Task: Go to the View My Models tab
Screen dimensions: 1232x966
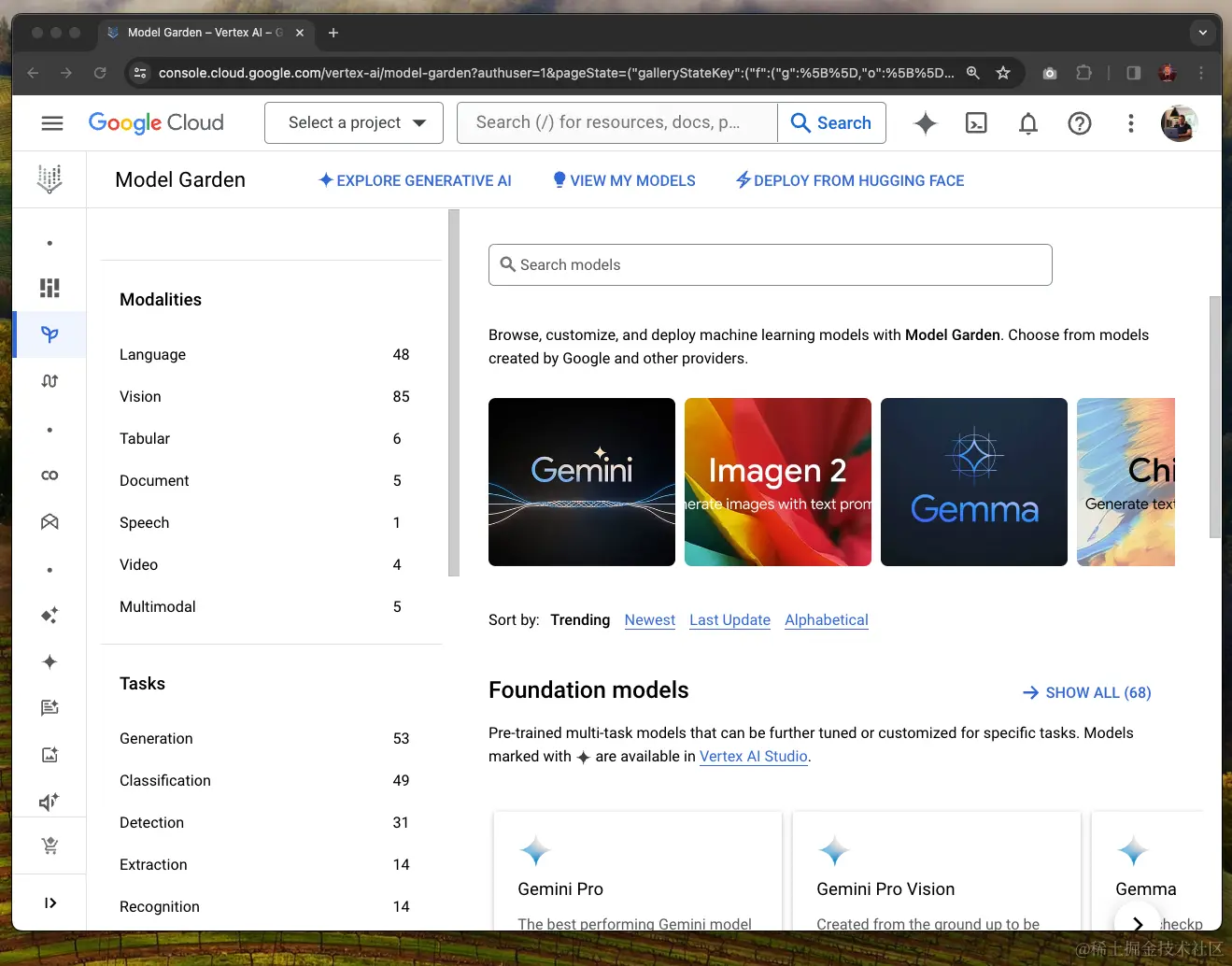Action: pos(624,180)
